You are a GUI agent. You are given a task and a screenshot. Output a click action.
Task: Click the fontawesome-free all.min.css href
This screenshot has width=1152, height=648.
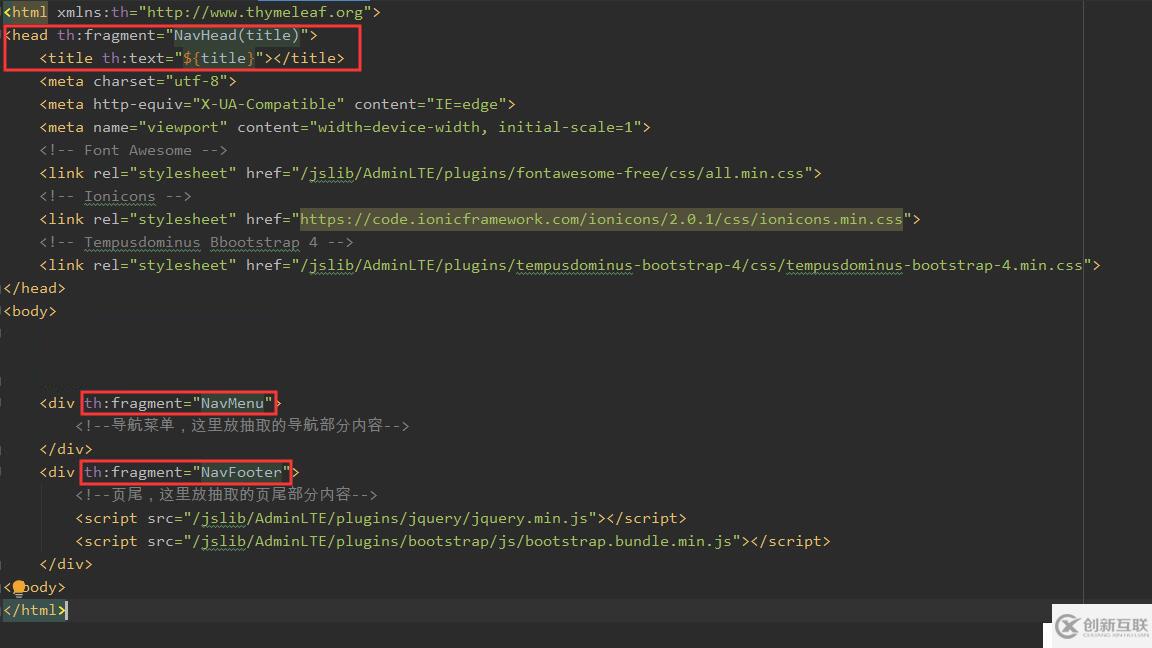552,173
